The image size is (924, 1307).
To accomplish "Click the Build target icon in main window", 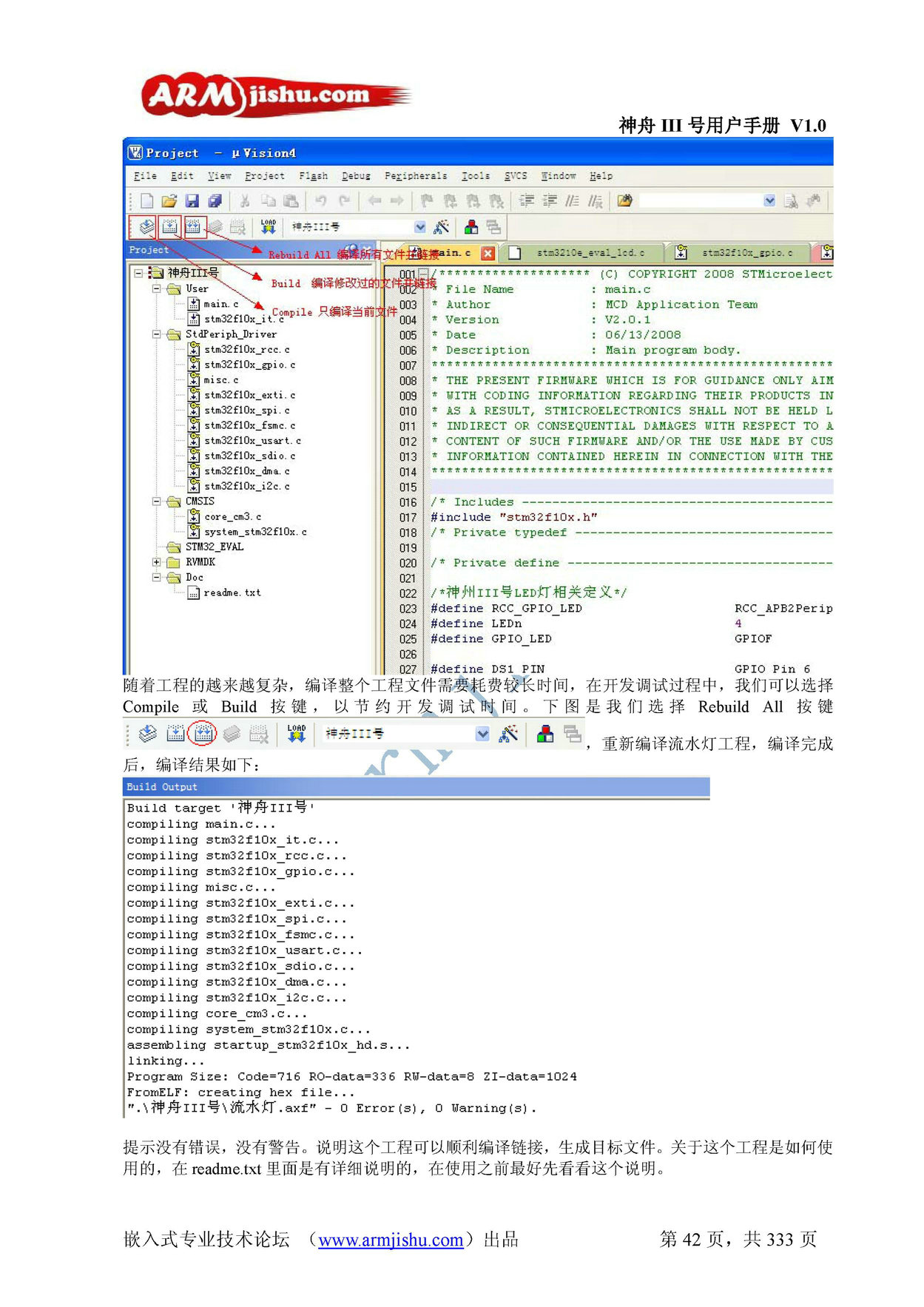I will point(170,227).
